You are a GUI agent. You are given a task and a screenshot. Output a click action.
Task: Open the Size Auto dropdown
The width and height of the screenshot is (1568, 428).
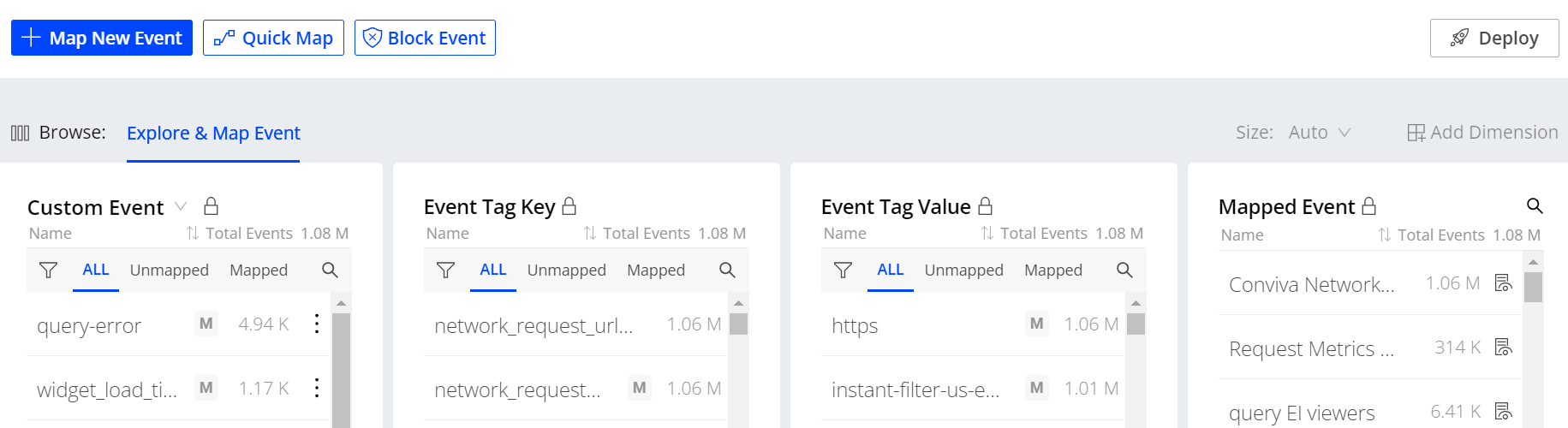point(1319,133)
